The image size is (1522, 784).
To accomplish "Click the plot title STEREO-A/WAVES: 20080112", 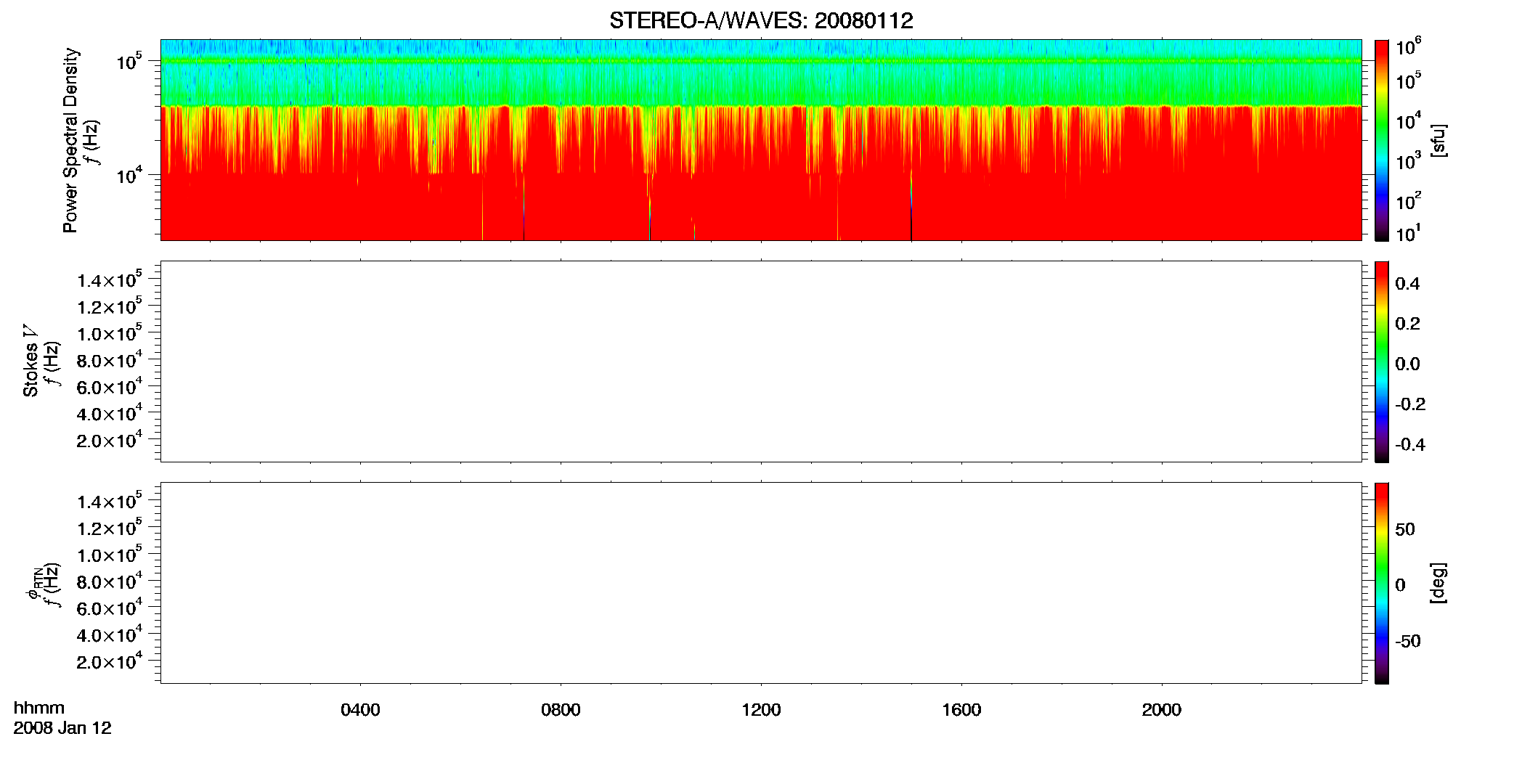I will (761, 21).
